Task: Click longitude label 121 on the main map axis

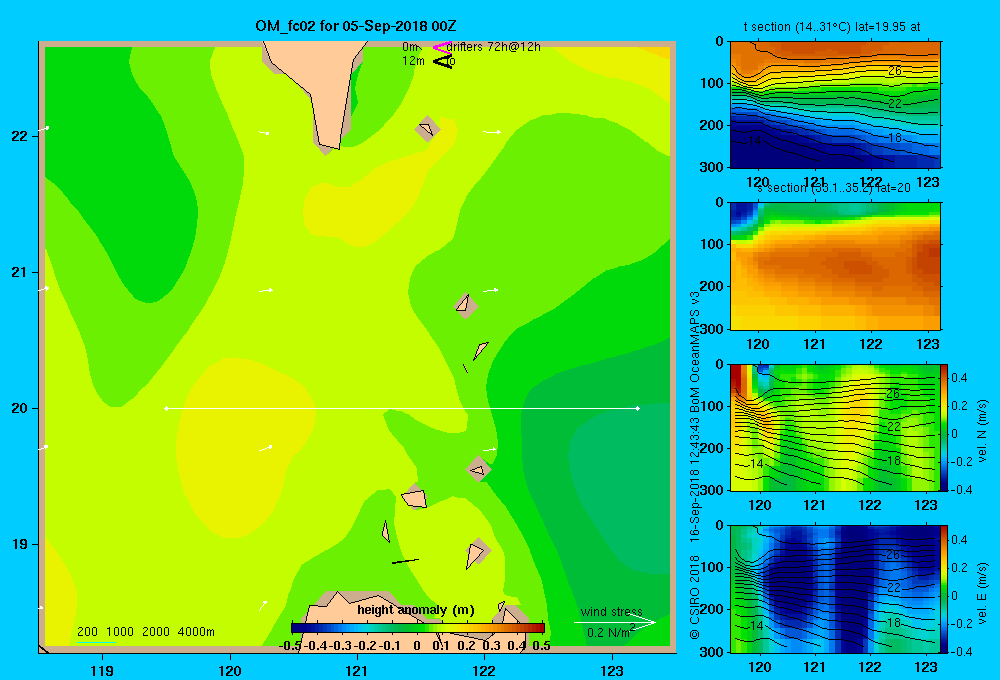Action: (x=357, y=671)
